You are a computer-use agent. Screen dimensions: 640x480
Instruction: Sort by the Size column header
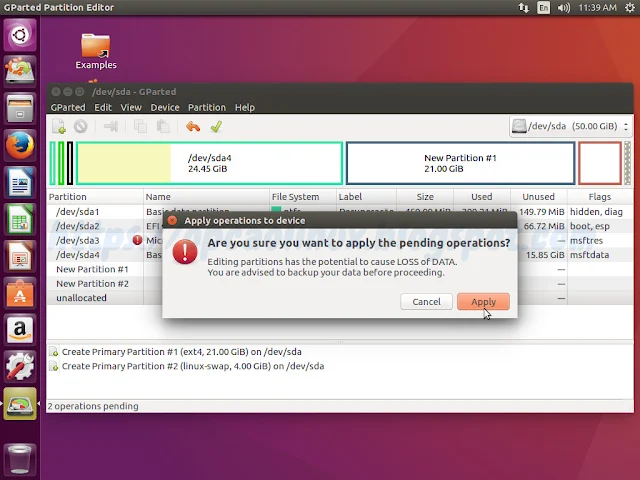425,197
